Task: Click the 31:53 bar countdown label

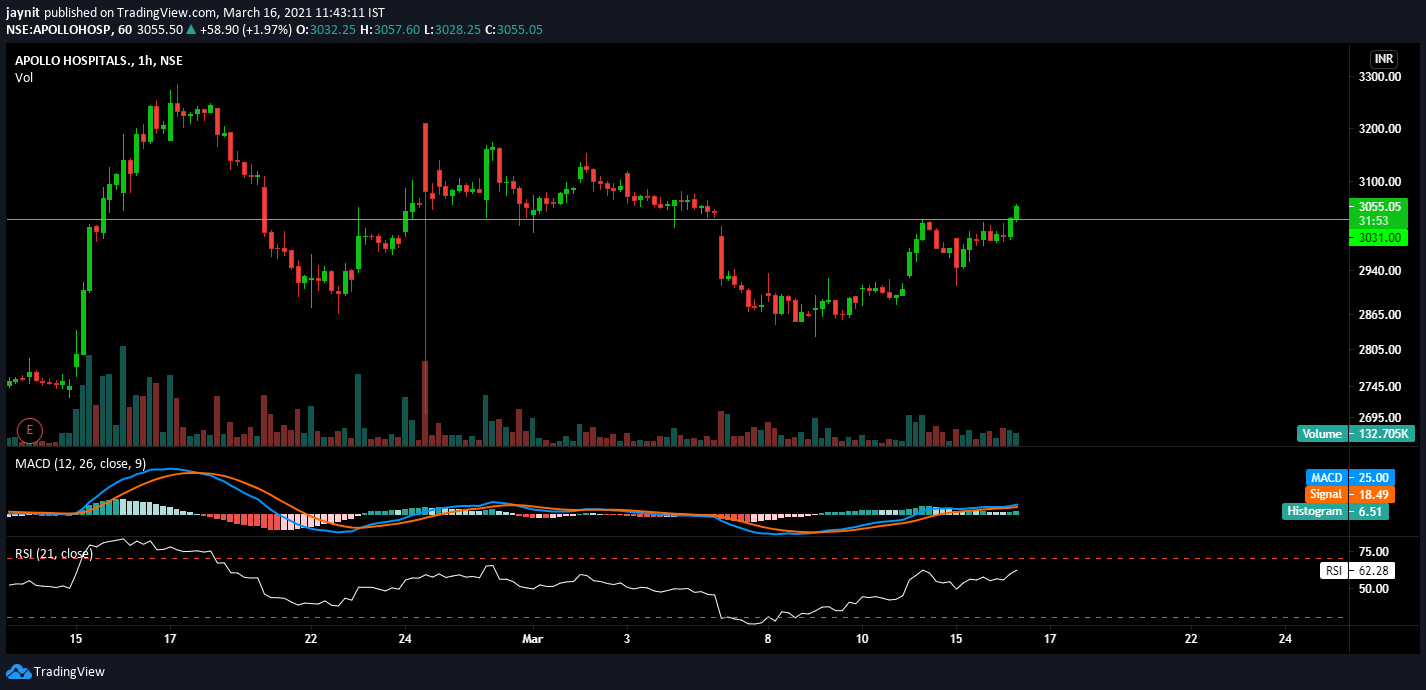Action: coord(1378,221)
